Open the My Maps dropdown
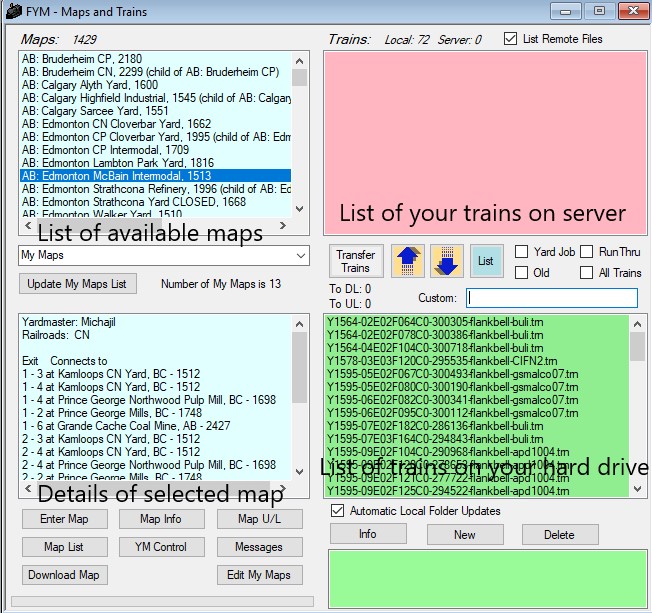Image resolution: width=652 pixels, height=613 pixels. 164,255
